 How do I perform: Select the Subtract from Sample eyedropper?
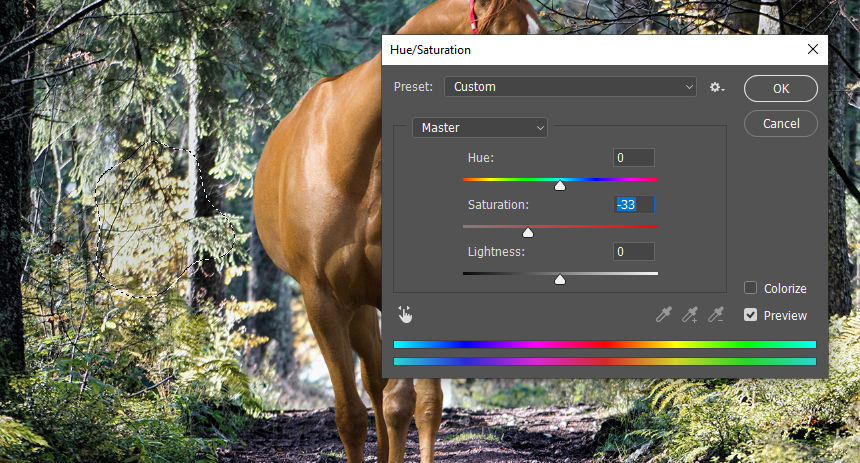pos(716,314)
